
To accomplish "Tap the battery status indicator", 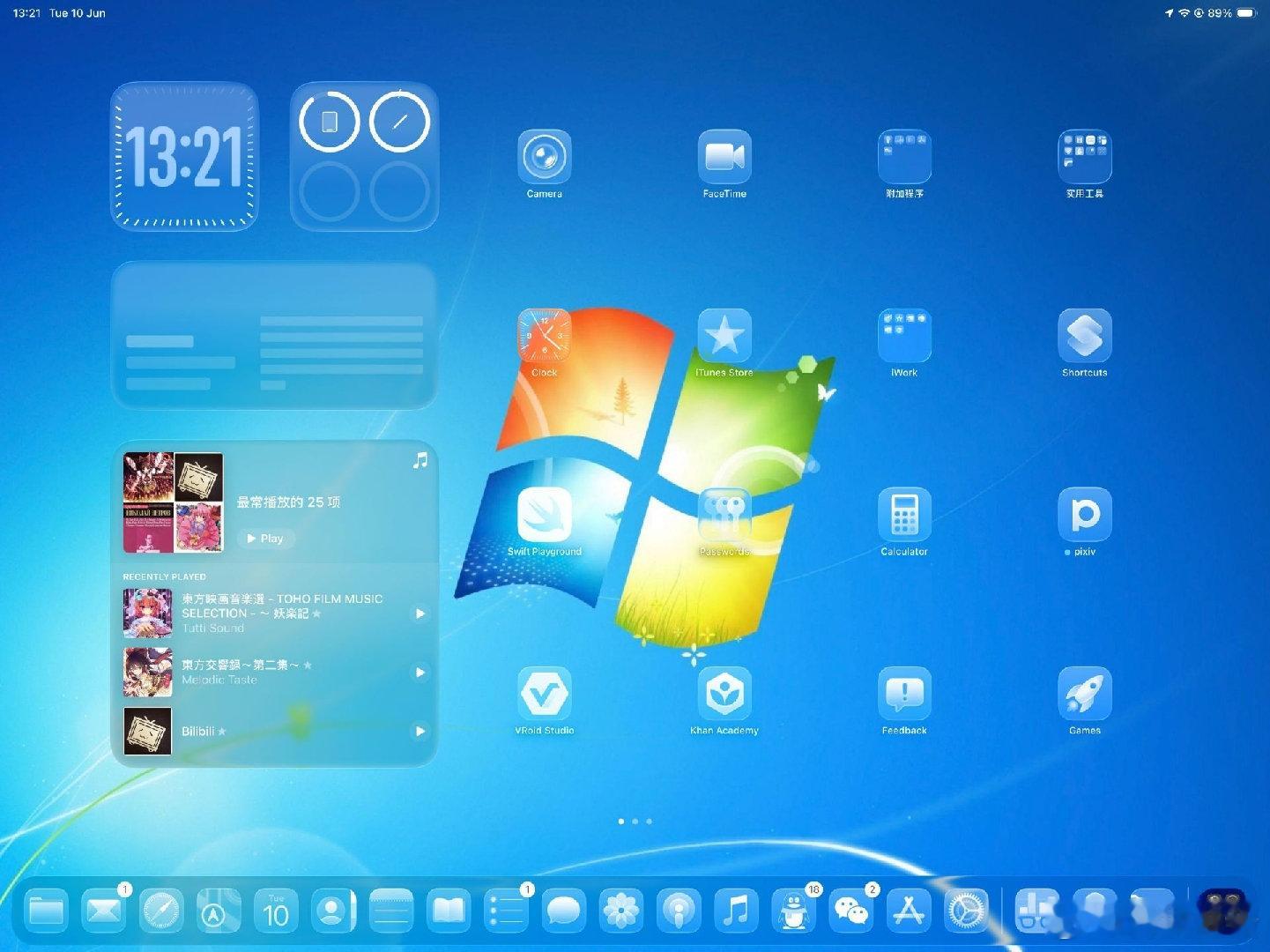I will click(x=1246, y=13).
